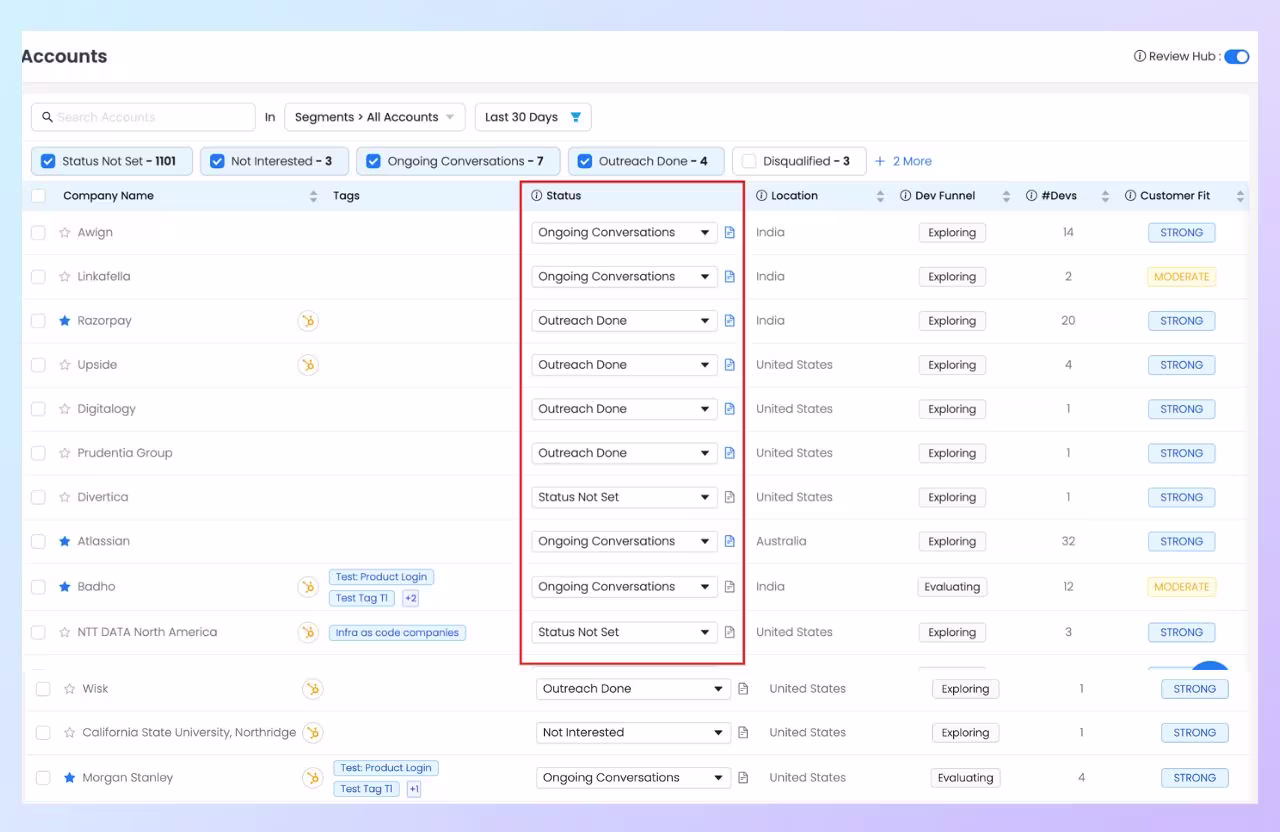Open California State University's status dropdown
The image size is (1280, 832).
(633, 733)
